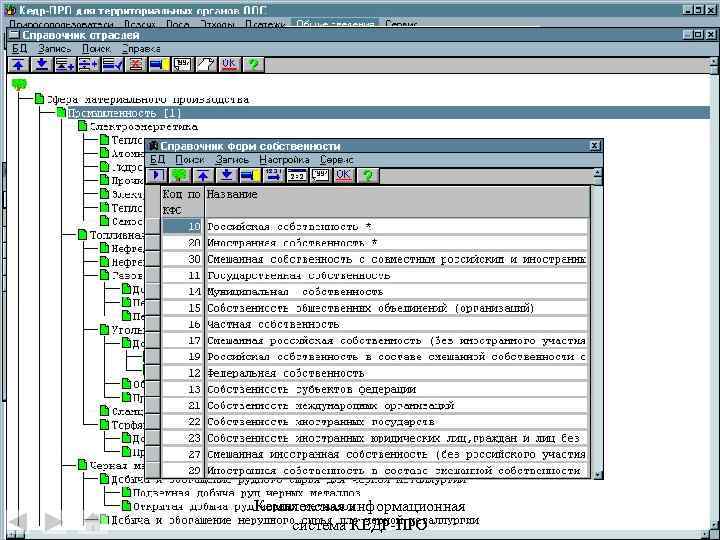Click the blue-yellow marker icon in industries toolbar
Image resolution: width=720 pixels, height=540 pixels.
(159, 65)
